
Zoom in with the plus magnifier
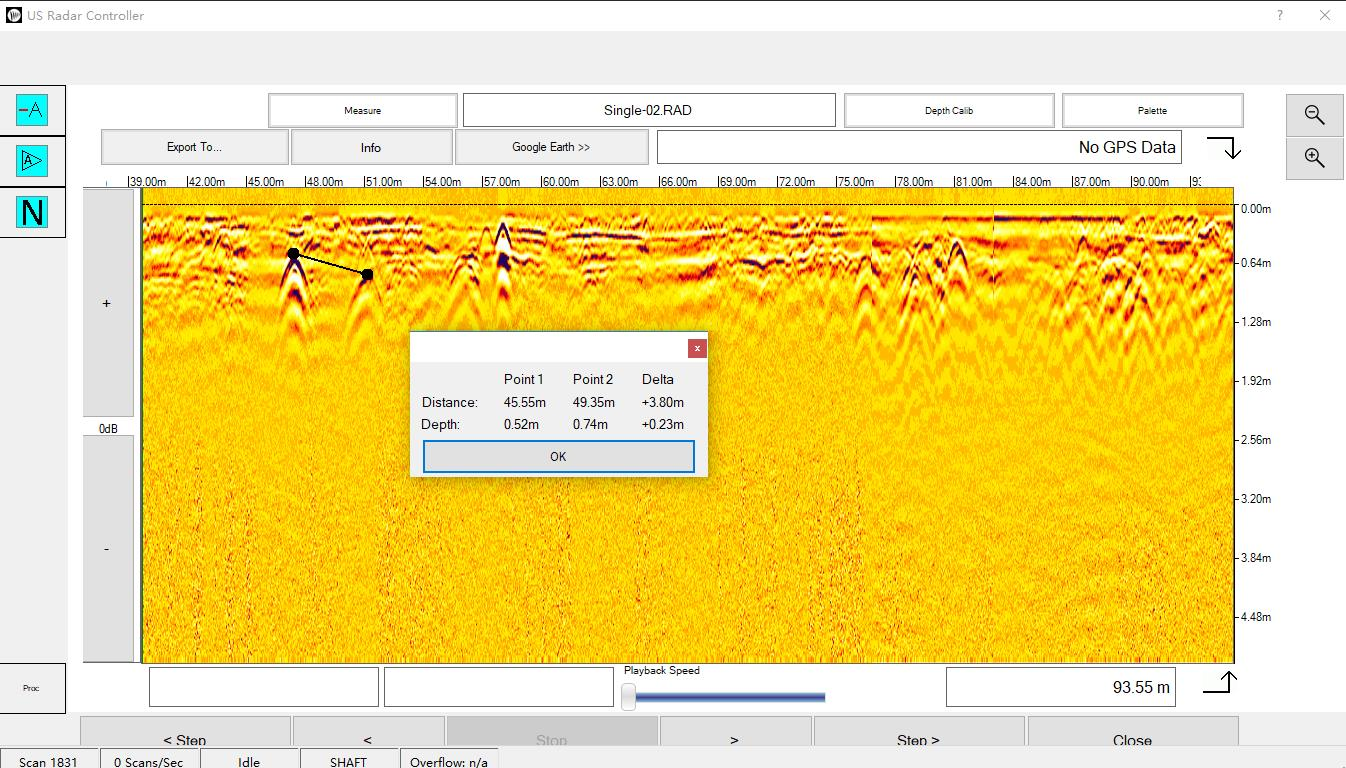[x=1314, y=158]
